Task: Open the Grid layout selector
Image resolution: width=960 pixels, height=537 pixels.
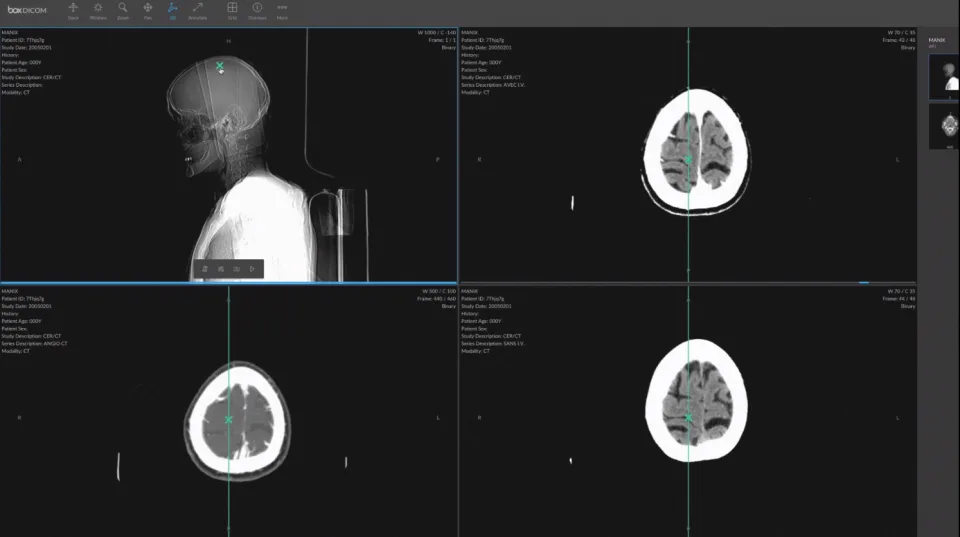Action: [x=232, y=11]
